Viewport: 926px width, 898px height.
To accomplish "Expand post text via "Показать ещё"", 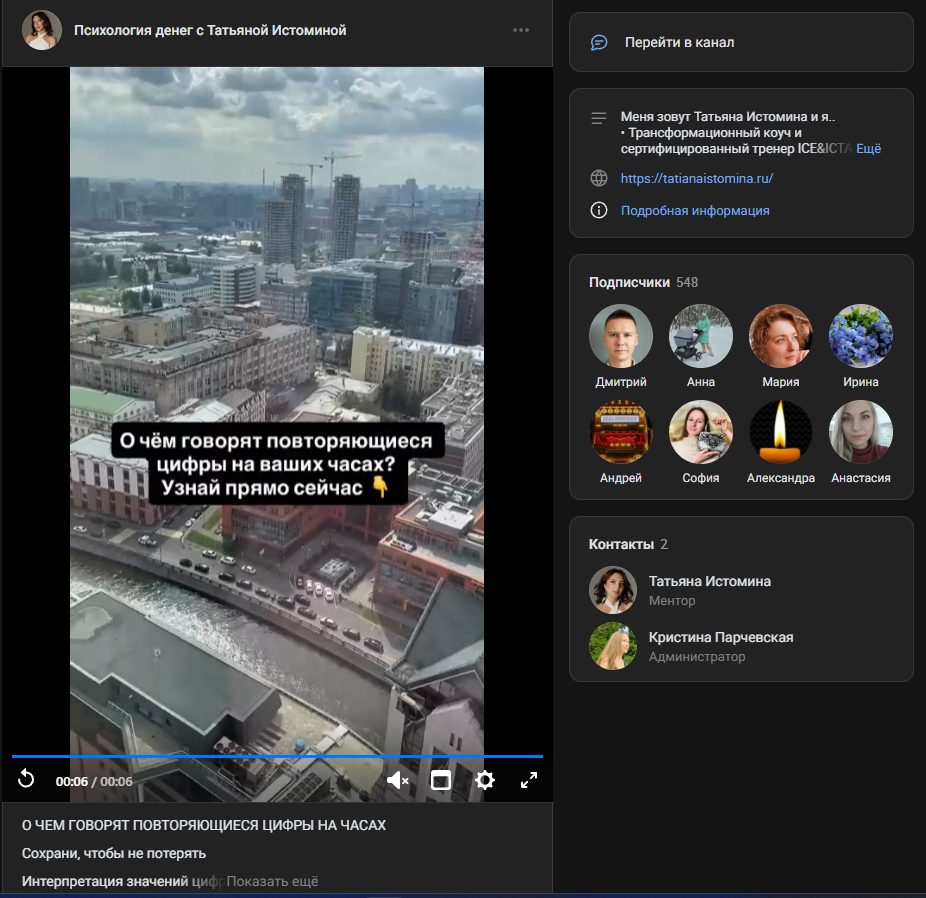I will pyautogui.click(x=272, y=881).
